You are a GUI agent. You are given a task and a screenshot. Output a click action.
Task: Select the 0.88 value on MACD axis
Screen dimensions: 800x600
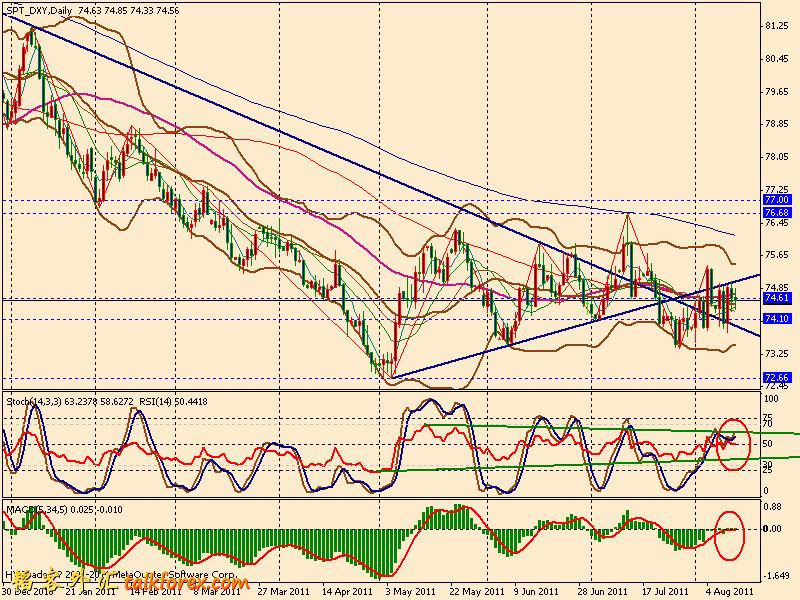click(772, 507)
